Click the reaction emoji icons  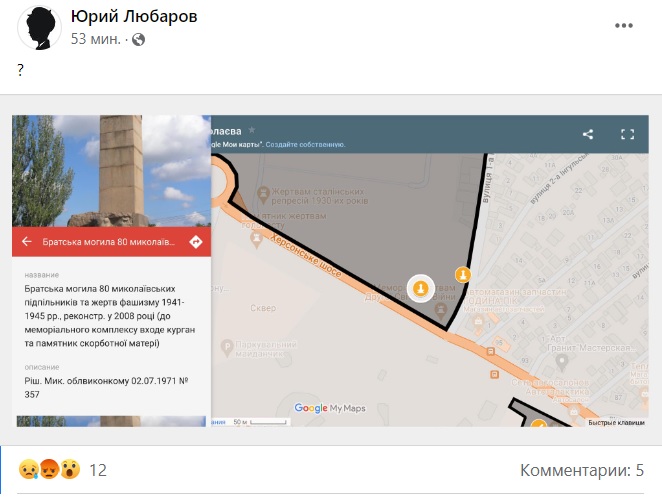pyautogui.click(x=48, y=470)
